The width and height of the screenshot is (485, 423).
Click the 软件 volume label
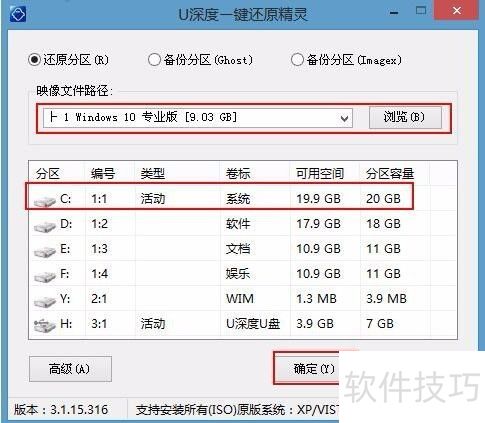pos(238,224)
